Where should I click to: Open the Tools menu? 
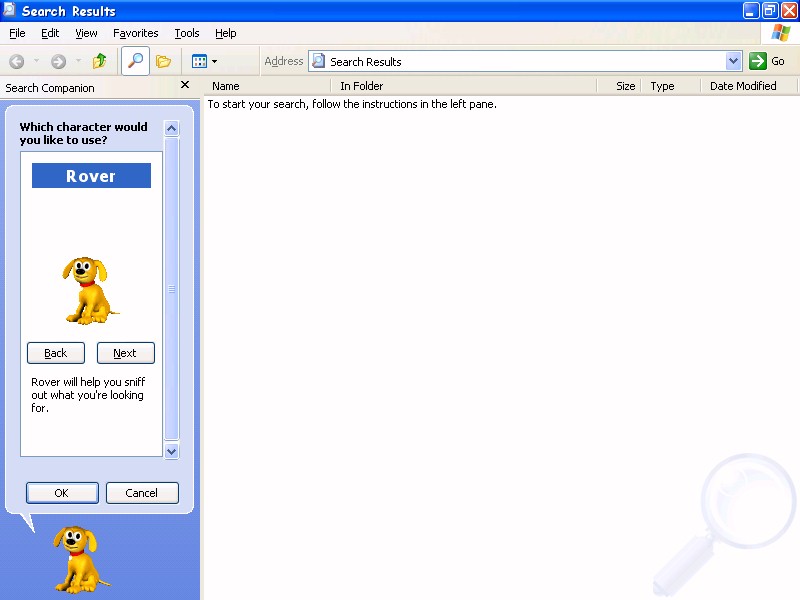tap(187, 33)
